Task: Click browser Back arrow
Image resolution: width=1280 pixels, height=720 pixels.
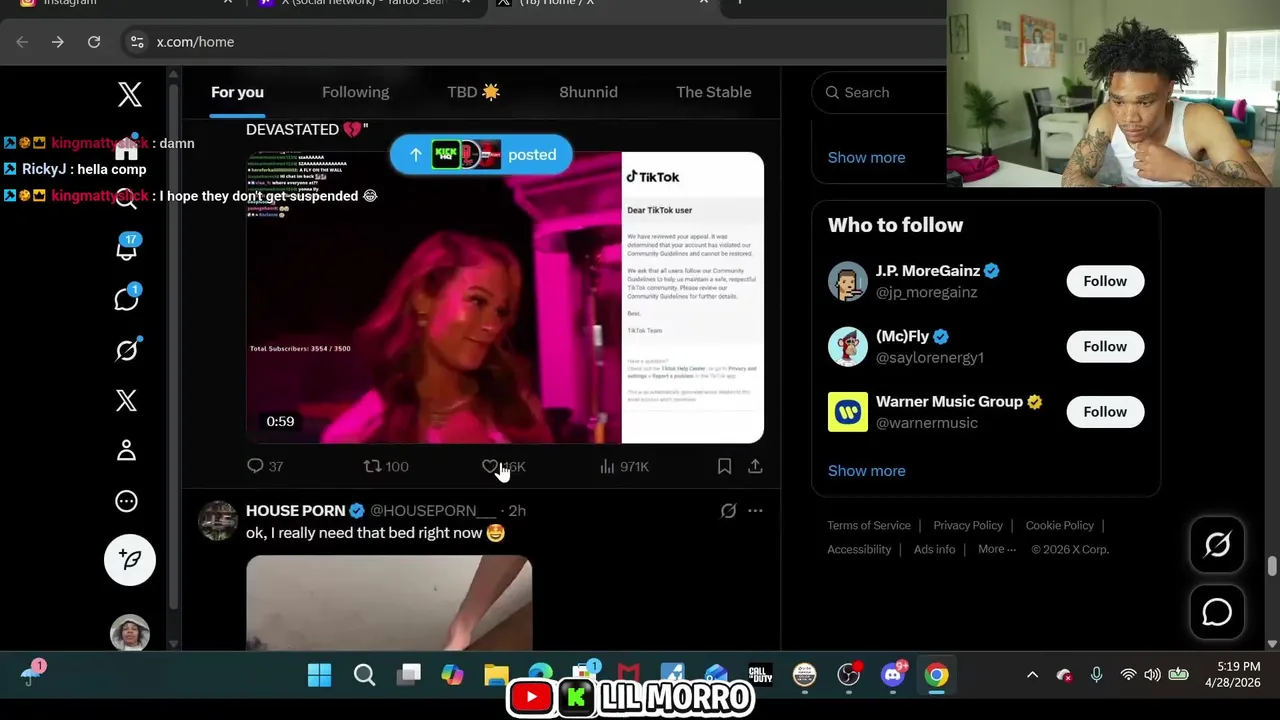Action: coord(22,42)
